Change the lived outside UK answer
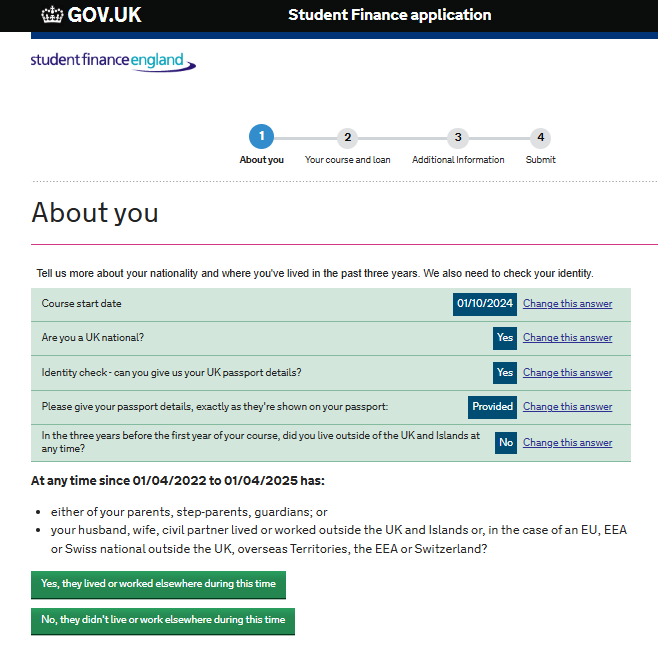 coord(567,442)
